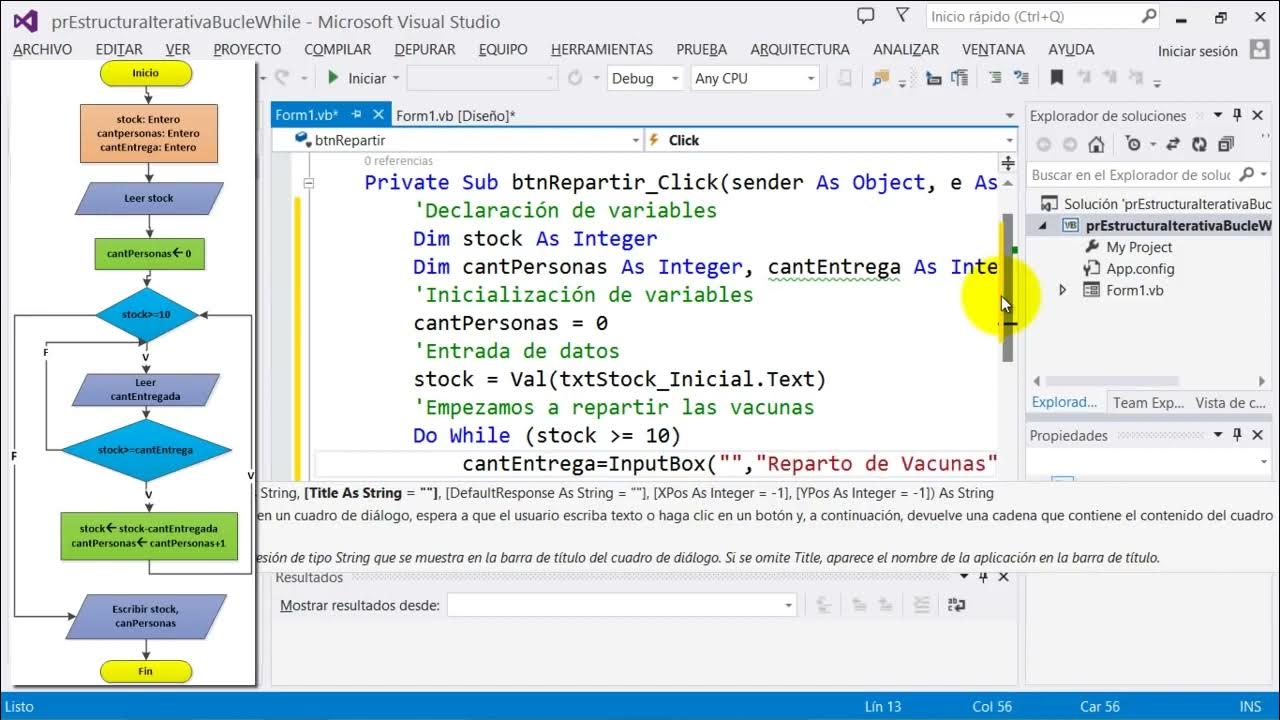Toggle word wrap in the Resultados panel

pos(957,605)
